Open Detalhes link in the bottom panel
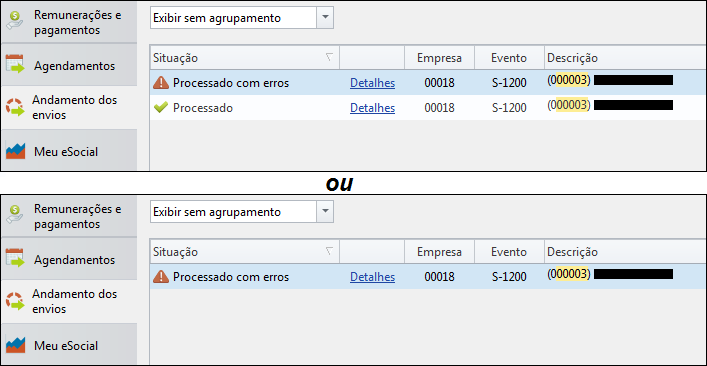This screenshot has height=366, width=707. point(372,277)
